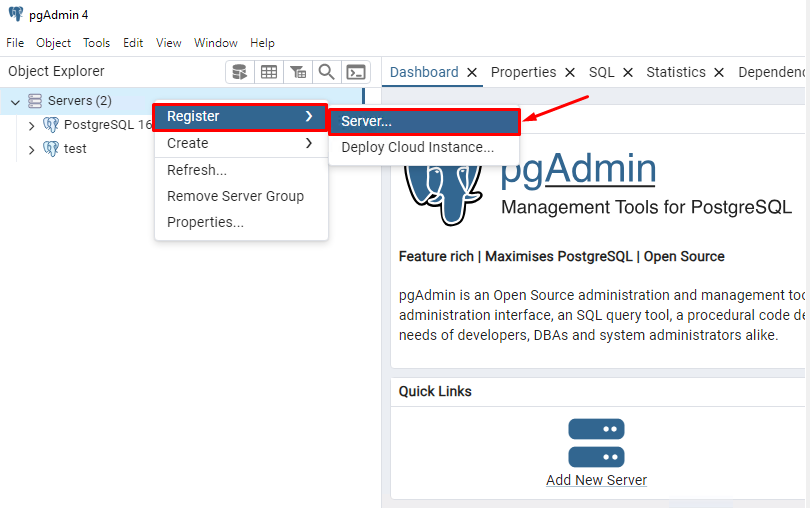The height and width of the screenshot is (508, 810).
Task: Click the Servers group stack icon
Action: (35, 101)
